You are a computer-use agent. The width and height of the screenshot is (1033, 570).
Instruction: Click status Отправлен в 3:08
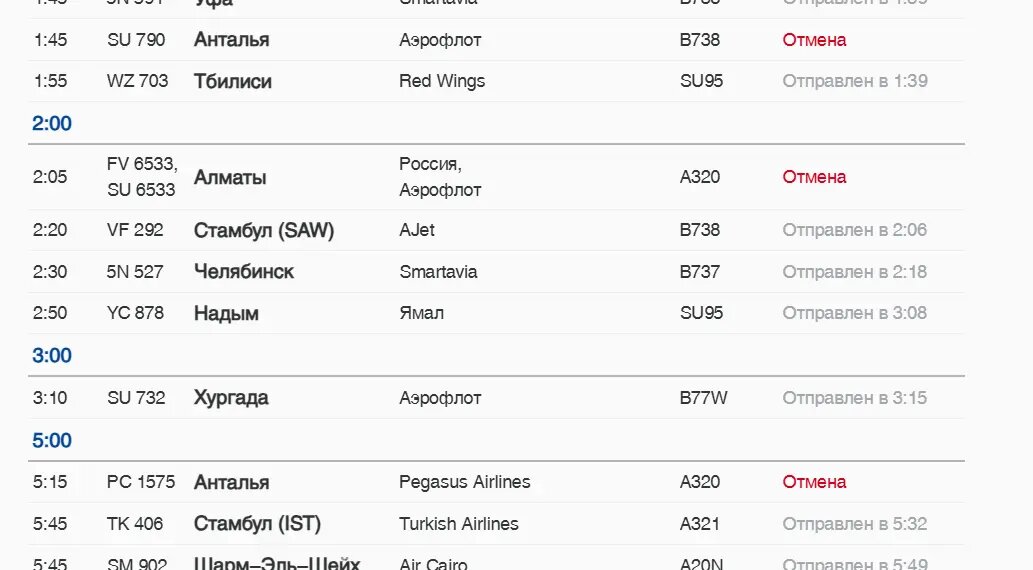tap(854, 313)
